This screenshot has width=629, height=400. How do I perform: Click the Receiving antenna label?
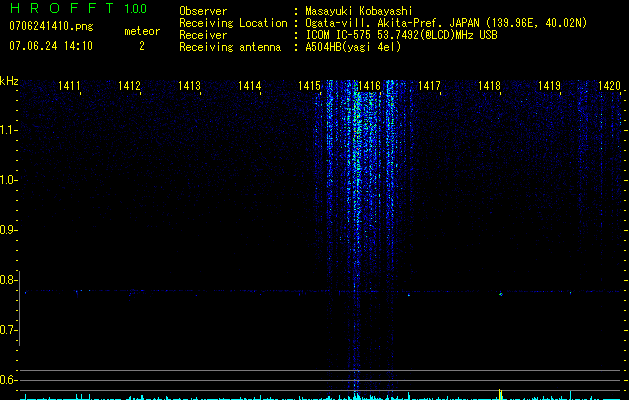tap(230, 47)
